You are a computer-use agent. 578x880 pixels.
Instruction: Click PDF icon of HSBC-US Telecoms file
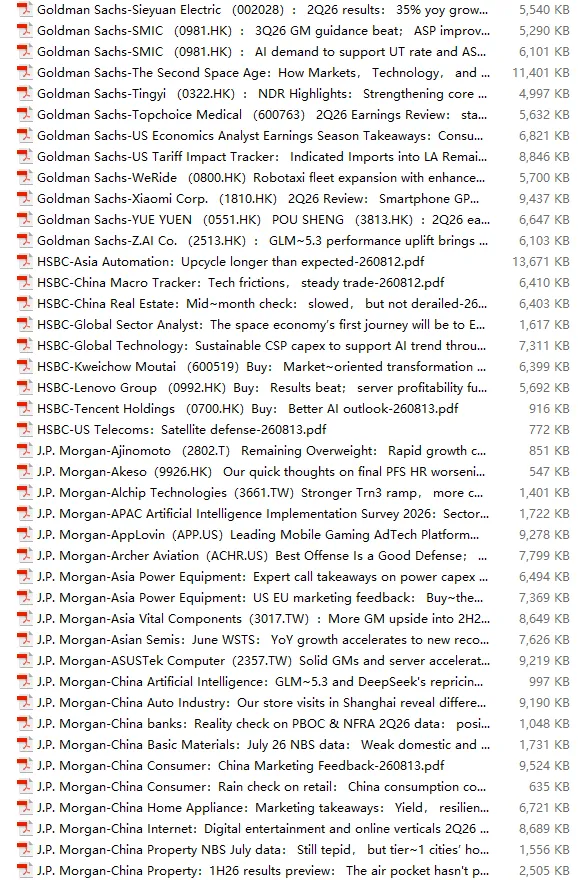25,430
